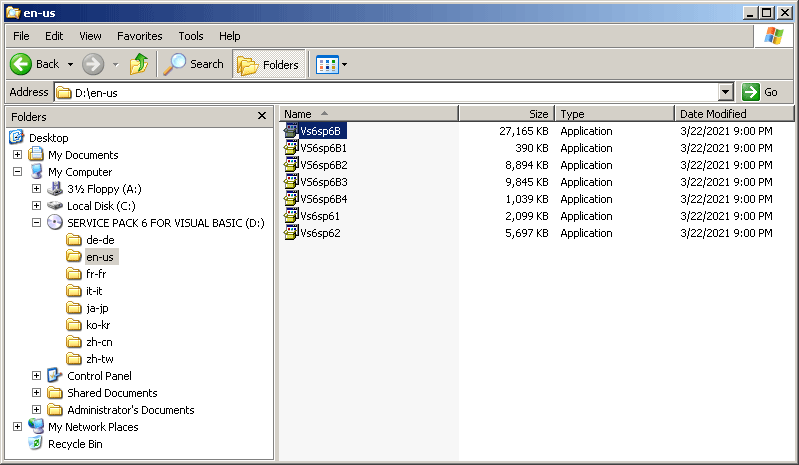This screenshot has width=799, height=465.
Task: Click the 27,165 KB size cell
Action: (x=524, y=131)
